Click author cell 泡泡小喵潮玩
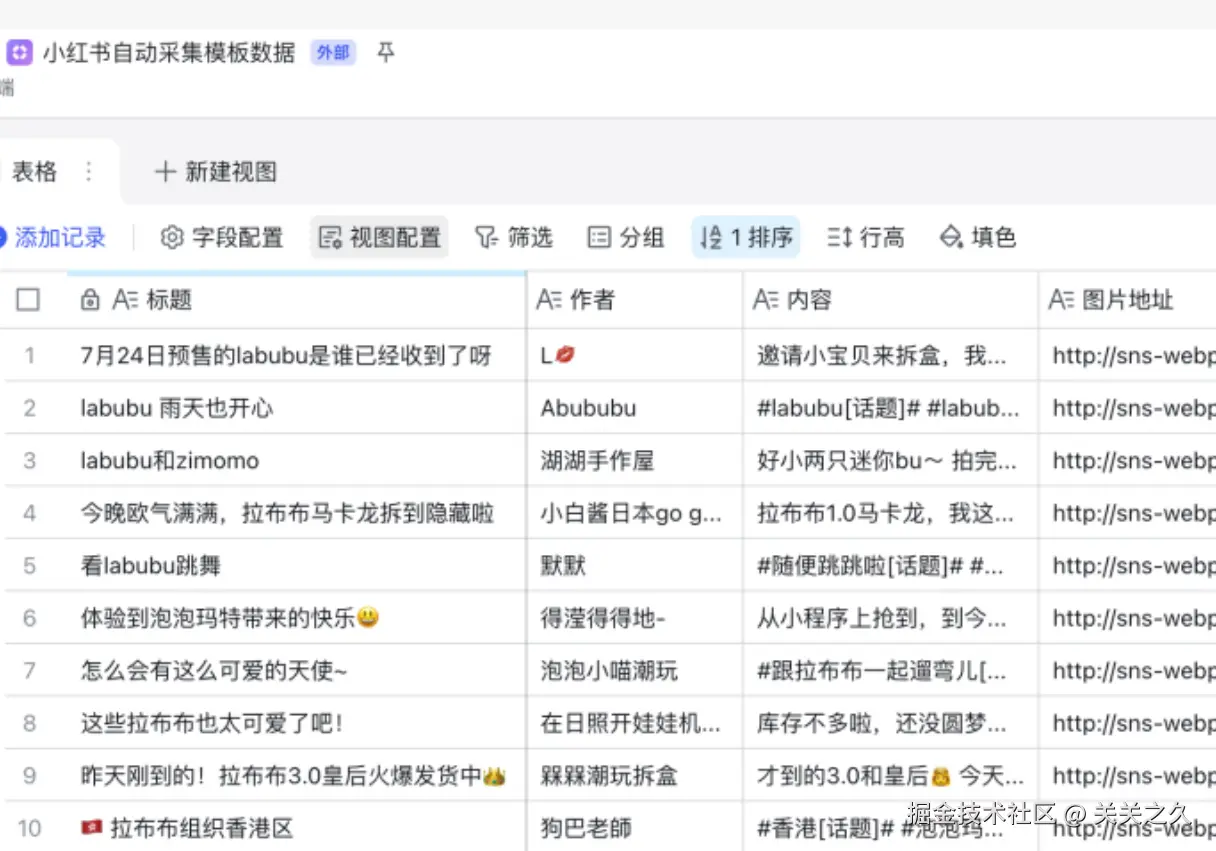 click(x=635, y=671)
